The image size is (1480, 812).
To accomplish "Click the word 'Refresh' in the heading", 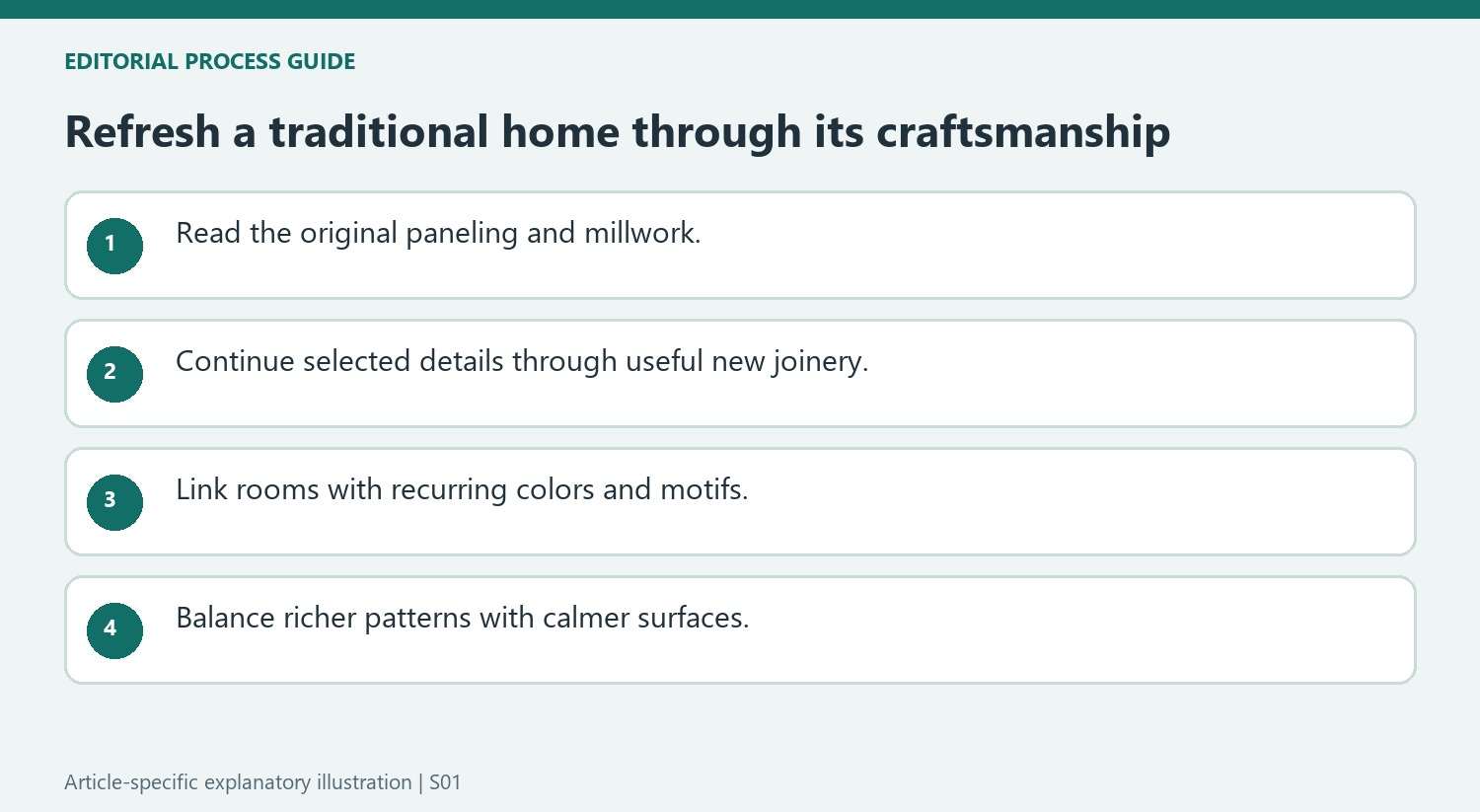I will pos(143,132).
